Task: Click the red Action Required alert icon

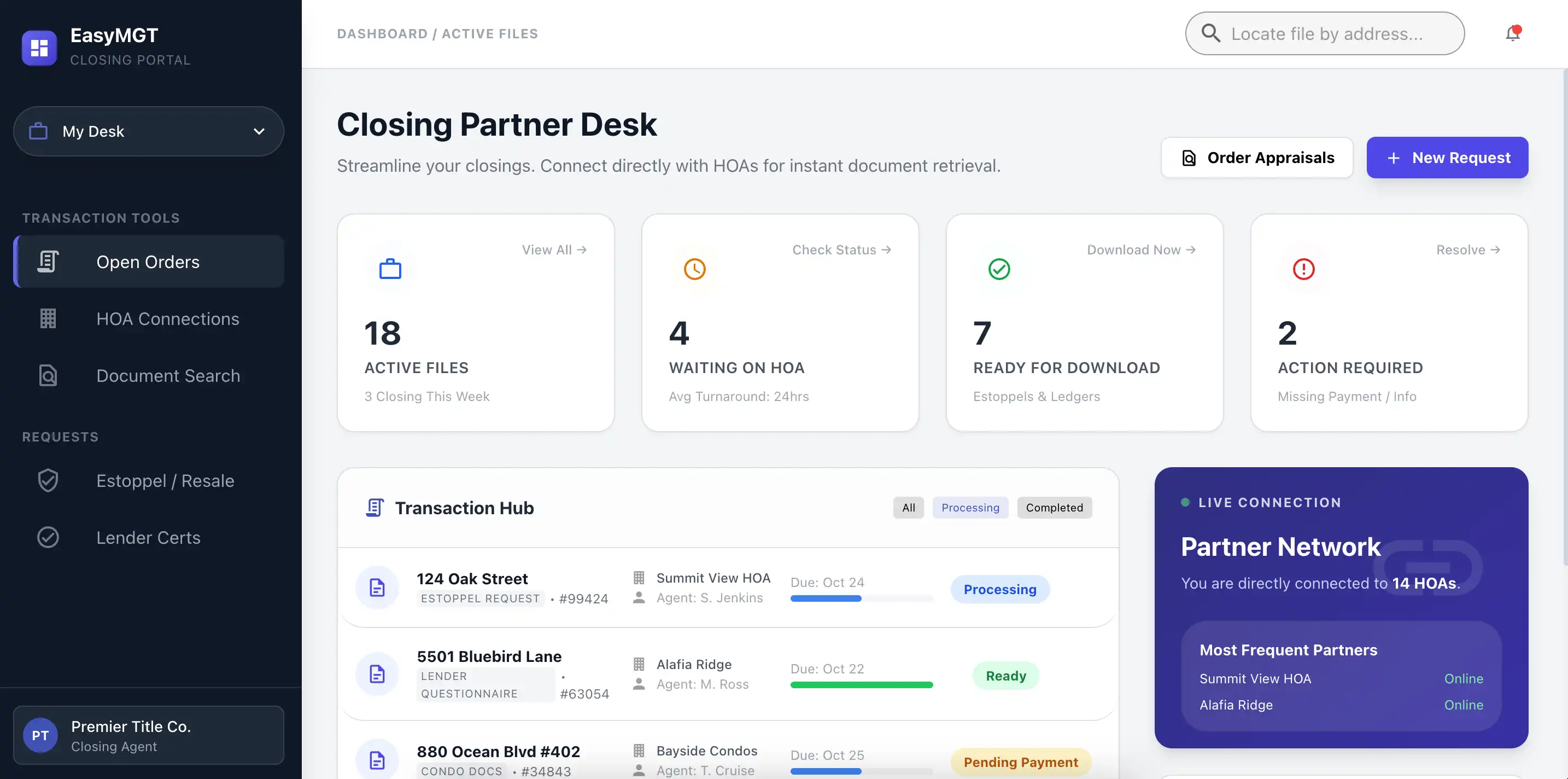Action: (1303, 269)
